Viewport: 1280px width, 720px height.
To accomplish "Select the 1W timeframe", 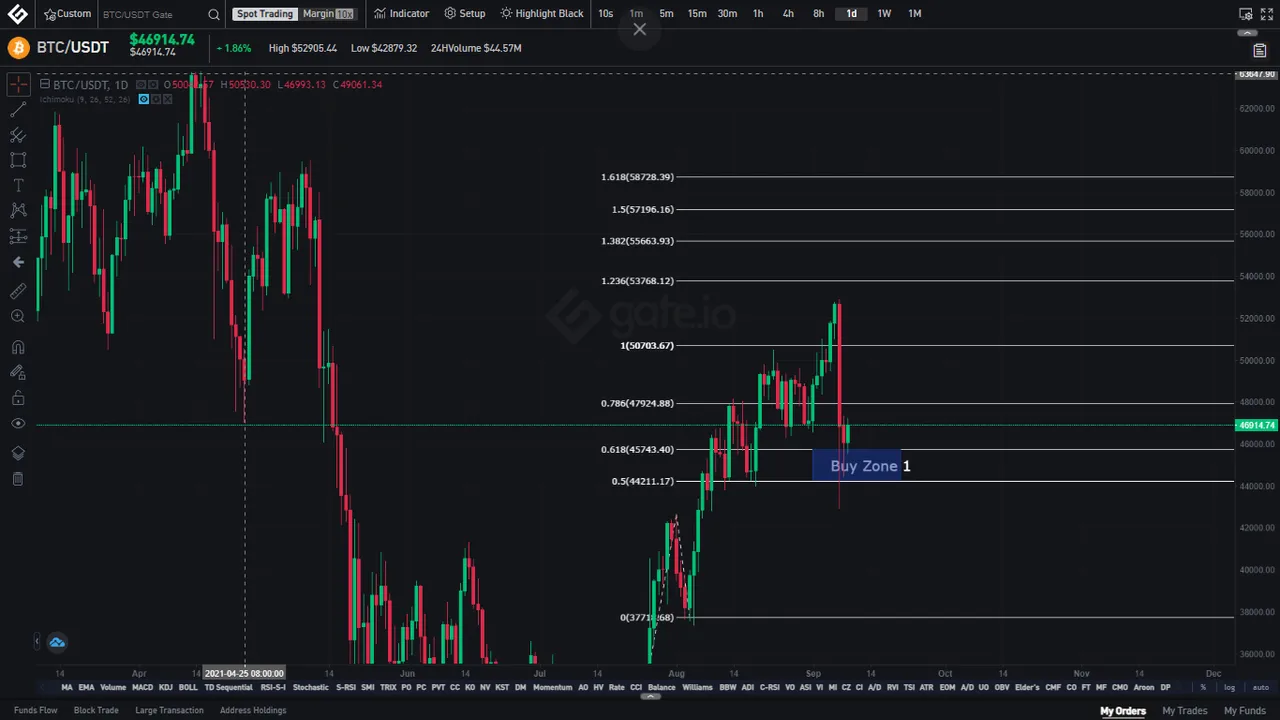I will (x=884, y=14).
